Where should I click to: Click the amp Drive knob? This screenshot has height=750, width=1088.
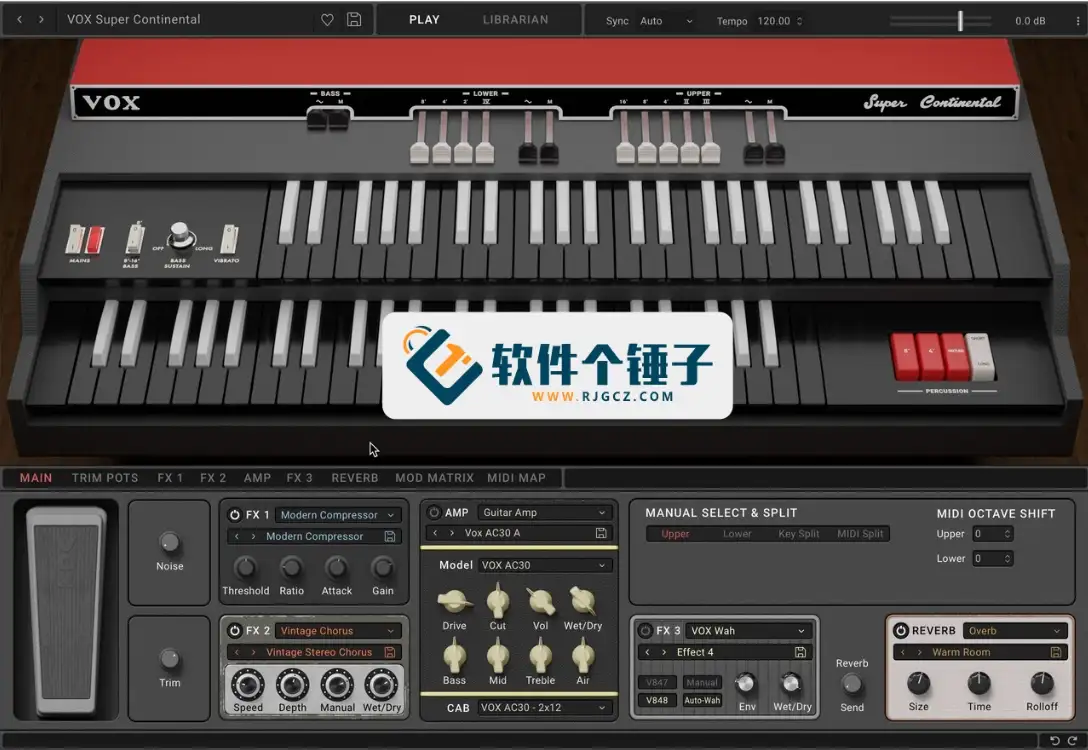click(454, 601)
